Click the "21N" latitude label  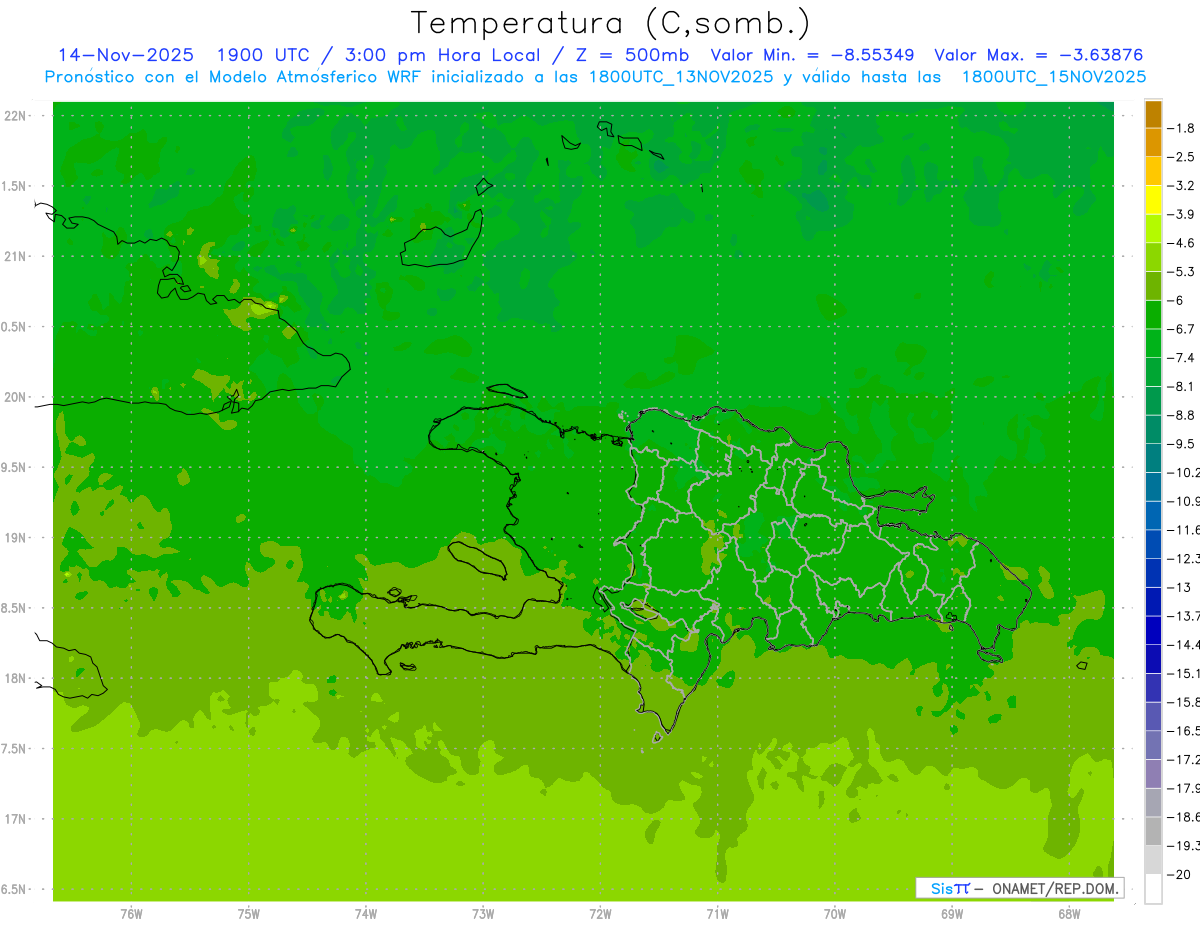(x=15, y=256)
